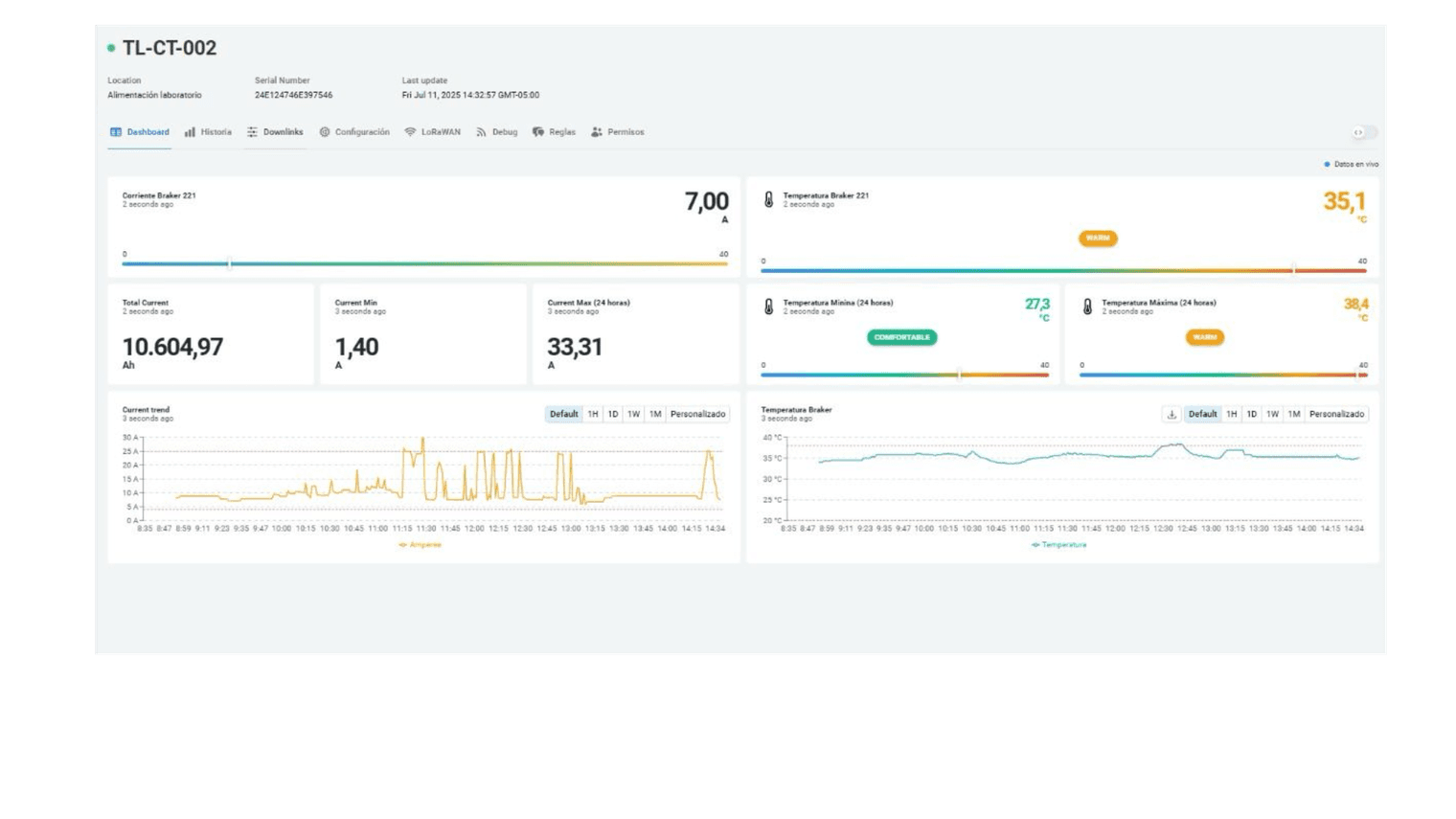The height and width of the screenshot is (819, 1456).
Task: Click the blue Datos en vivo indicator
Action: [1327, 164]
